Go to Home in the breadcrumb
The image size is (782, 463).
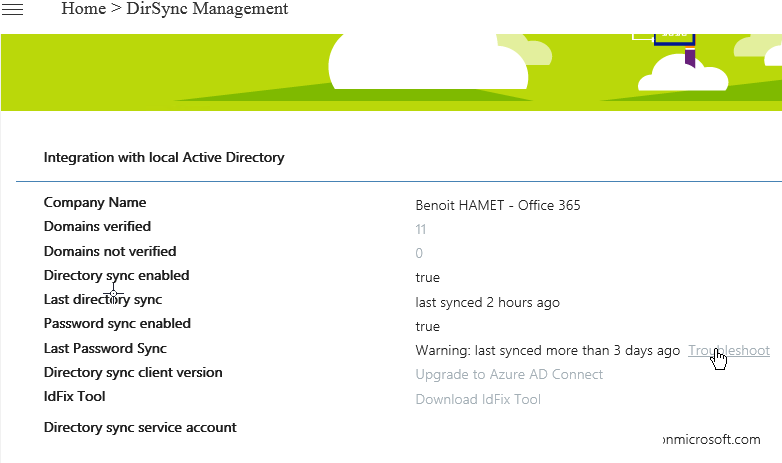pos(82,9)
